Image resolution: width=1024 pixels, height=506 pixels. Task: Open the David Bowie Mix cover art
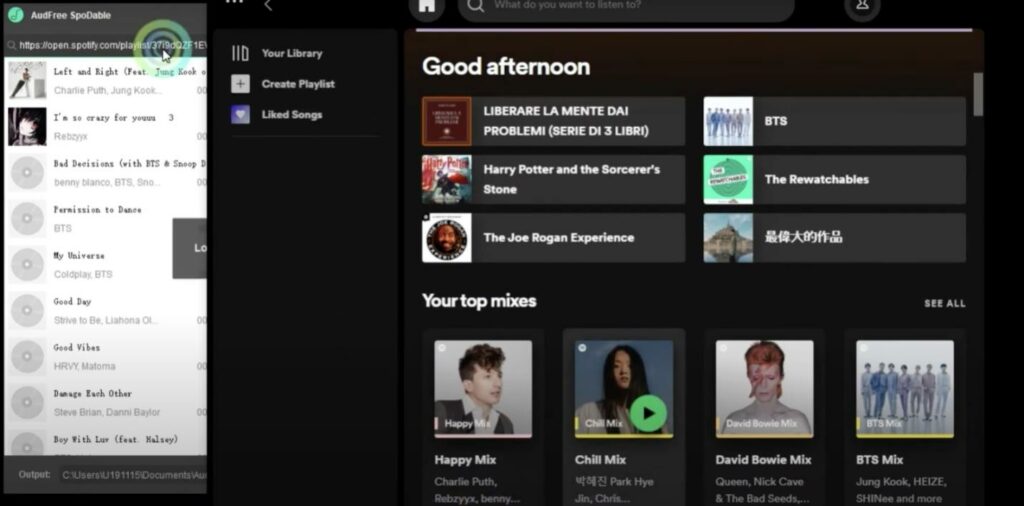(764, 388)
